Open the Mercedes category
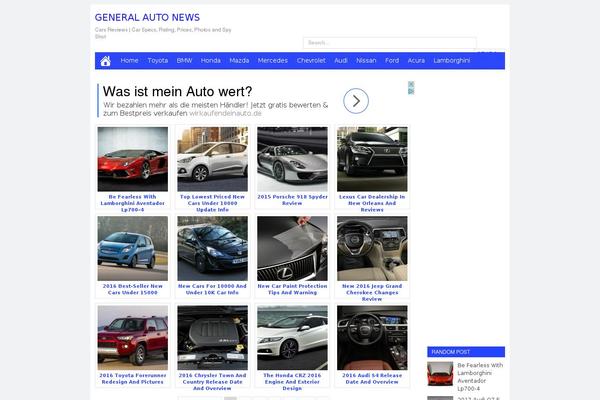Viewport: 600px width, 400px height. [272, 60]
